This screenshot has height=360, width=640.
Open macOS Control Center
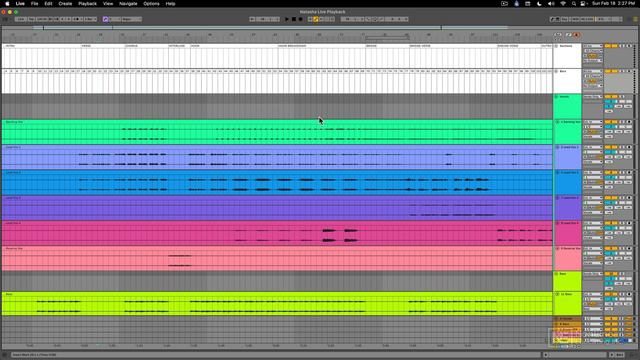583,4
